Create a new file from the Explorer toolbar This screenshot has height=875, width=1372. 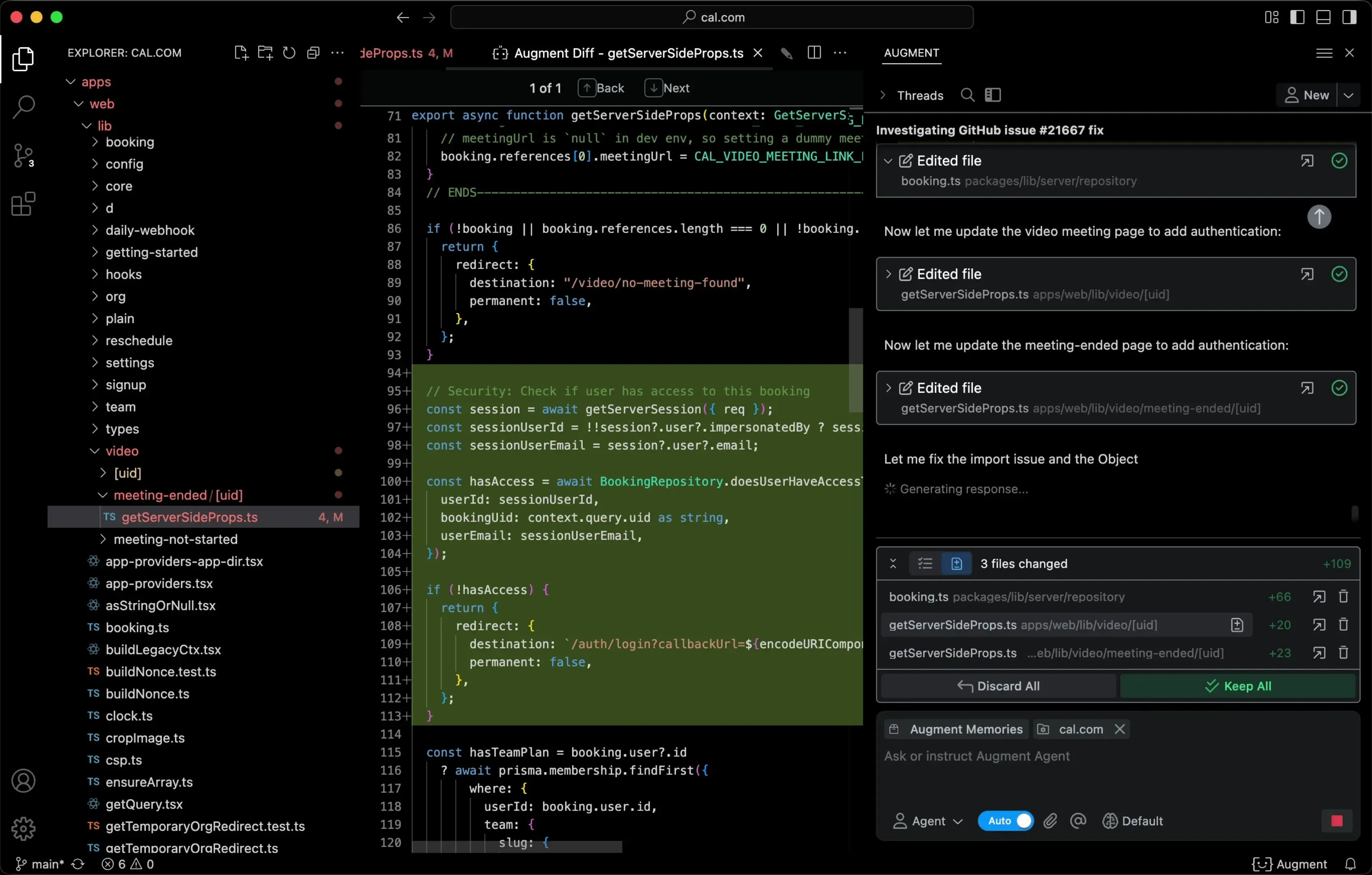241,52
